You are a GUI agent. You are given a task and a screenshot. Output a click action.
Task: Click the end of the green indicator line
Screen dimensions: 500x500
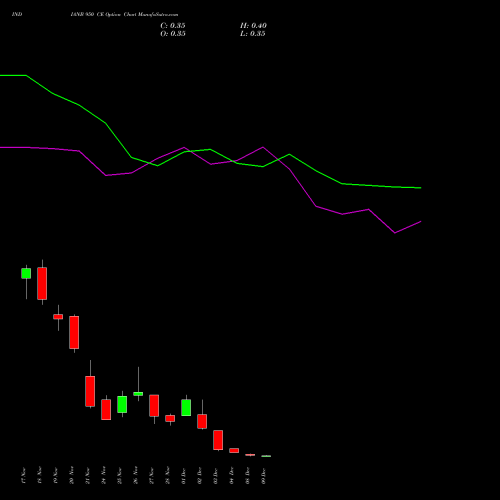(x=421, y=188)
